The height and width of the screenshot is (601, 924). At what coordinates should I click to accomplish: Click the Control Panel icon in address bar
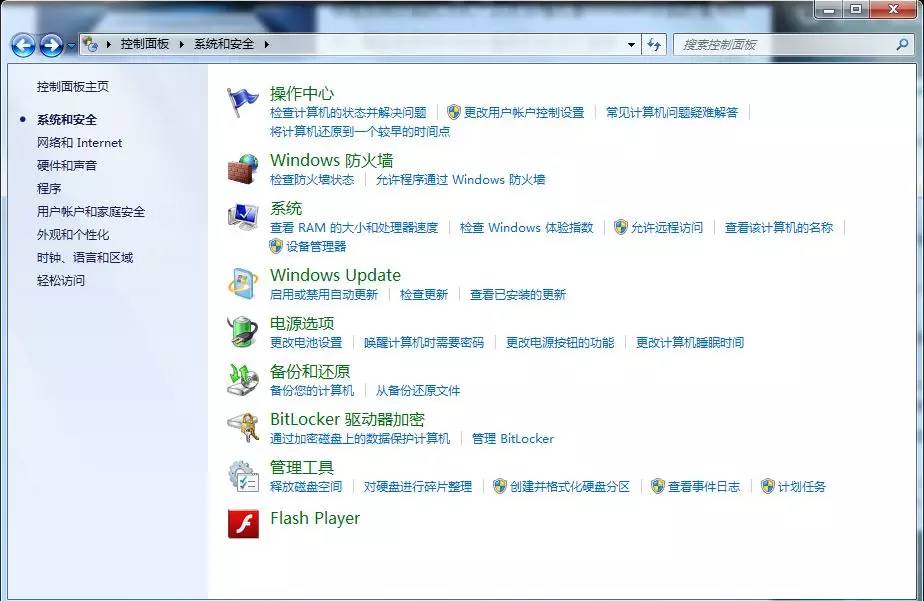pyautogui.click(x=90, y=44)
